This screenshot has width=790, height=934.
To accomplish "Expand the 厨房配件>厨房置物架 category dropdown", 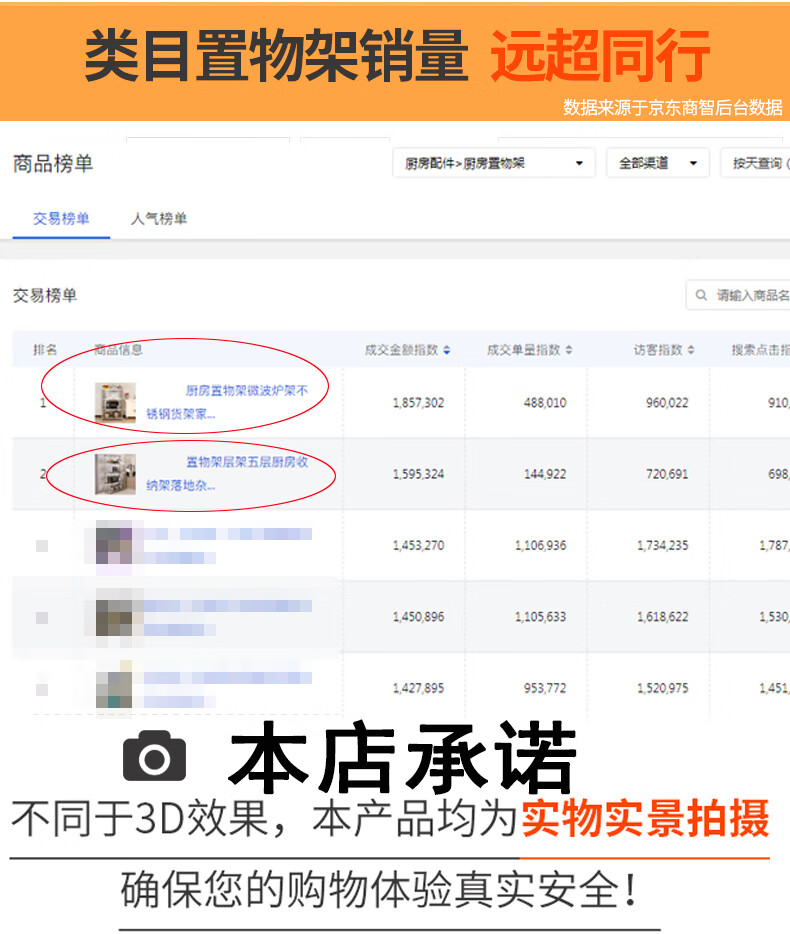I will tap(493, 163).
